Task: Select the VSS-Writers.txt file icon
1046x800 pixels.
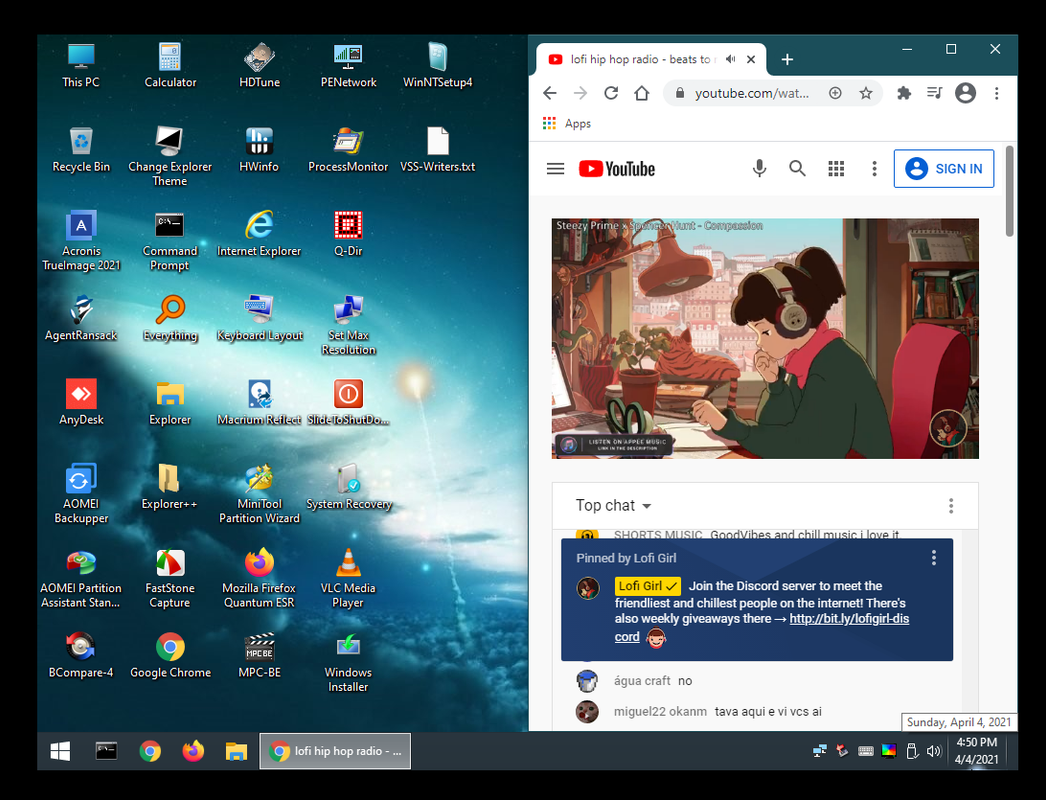Action: (438, 149)
